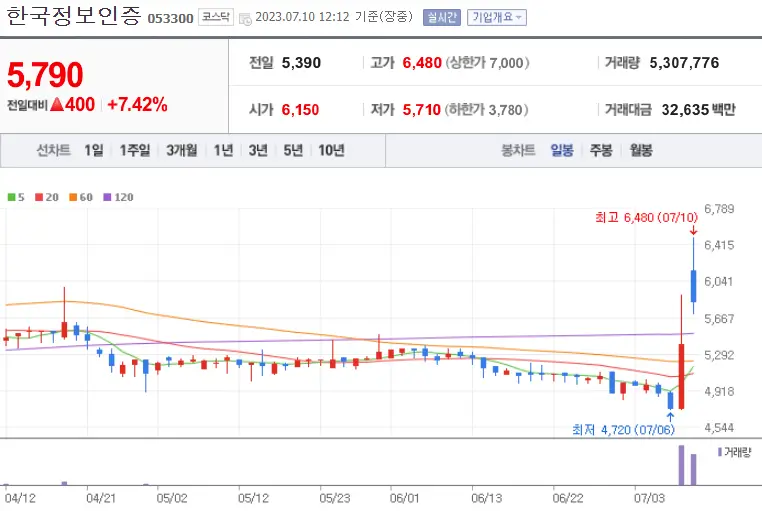Click the 07/03 date on the axis
The width and height of the screenshot is (762, 511).
click(x=649, y=498)
